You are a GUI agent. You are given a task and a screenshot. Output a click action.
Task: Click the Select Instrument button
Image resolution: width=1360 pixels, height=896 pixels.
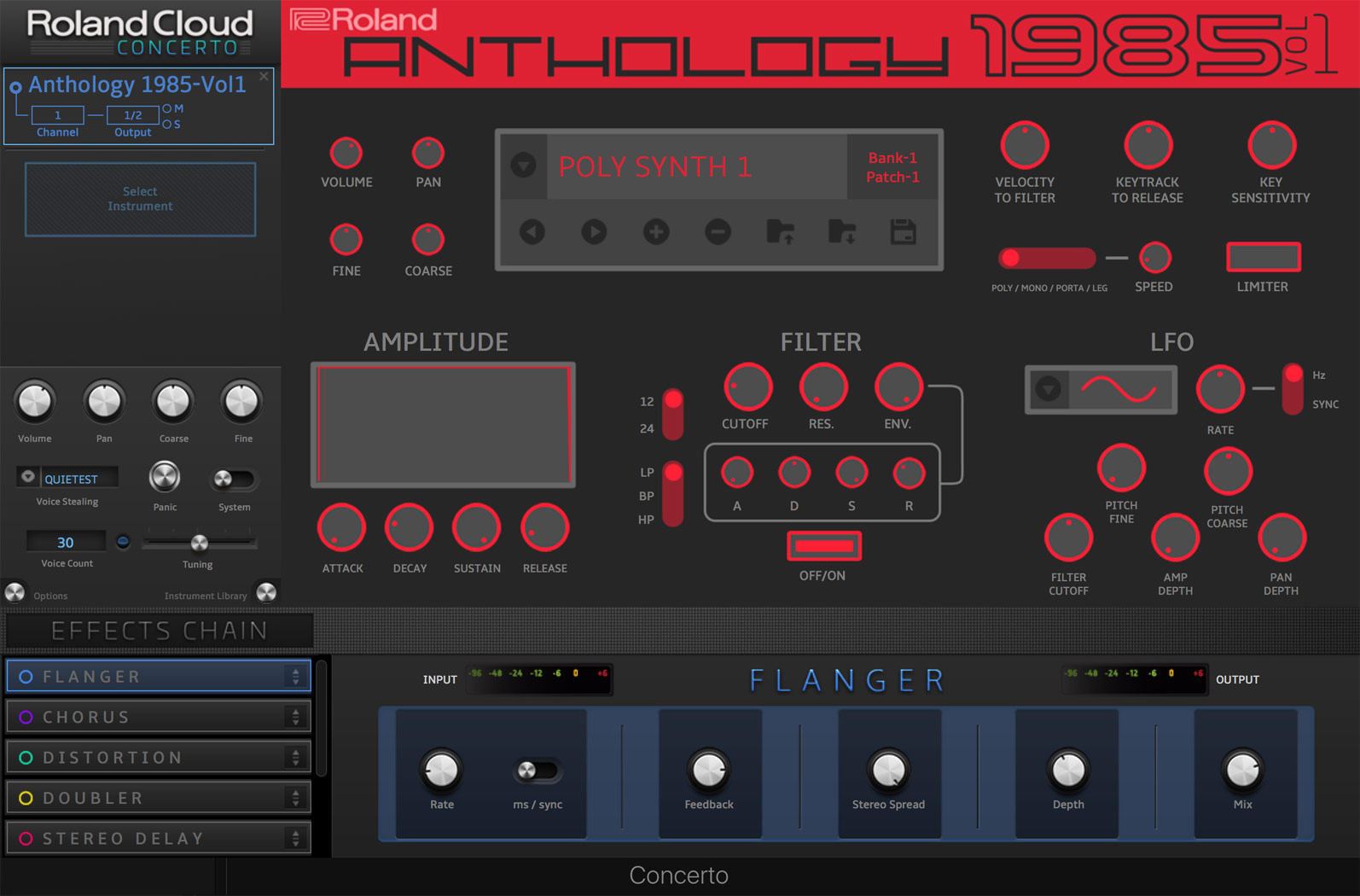[140, 199]
